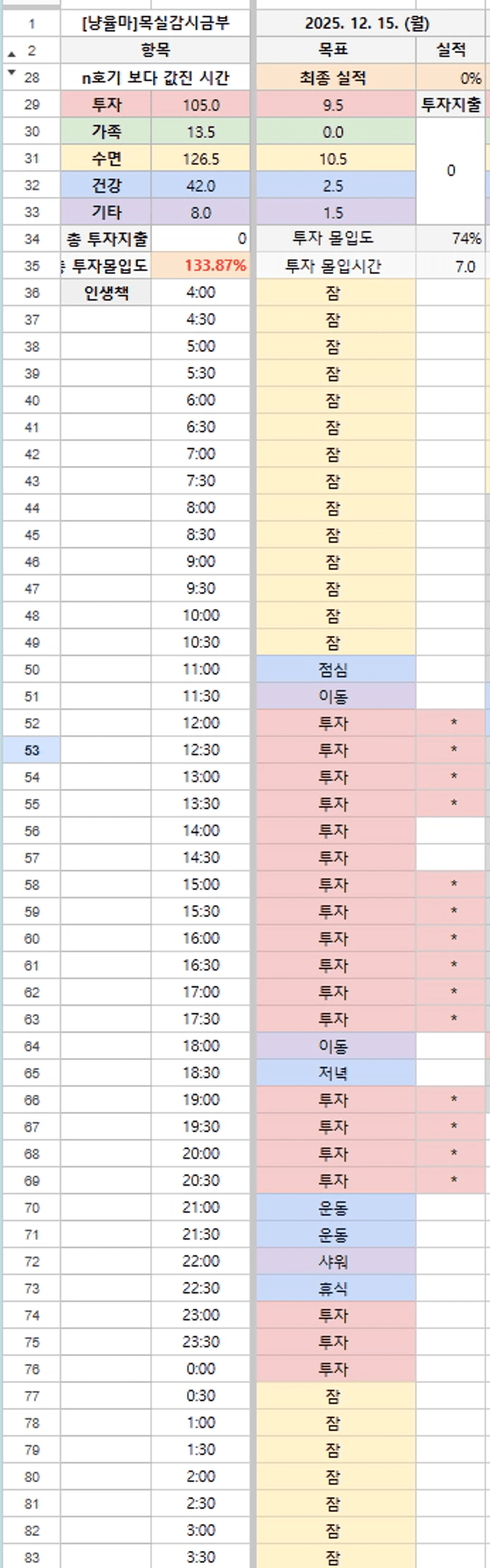Click the 점심 cell at 11:00
This screenshot has height=1568, width=490.
(333, 670)
